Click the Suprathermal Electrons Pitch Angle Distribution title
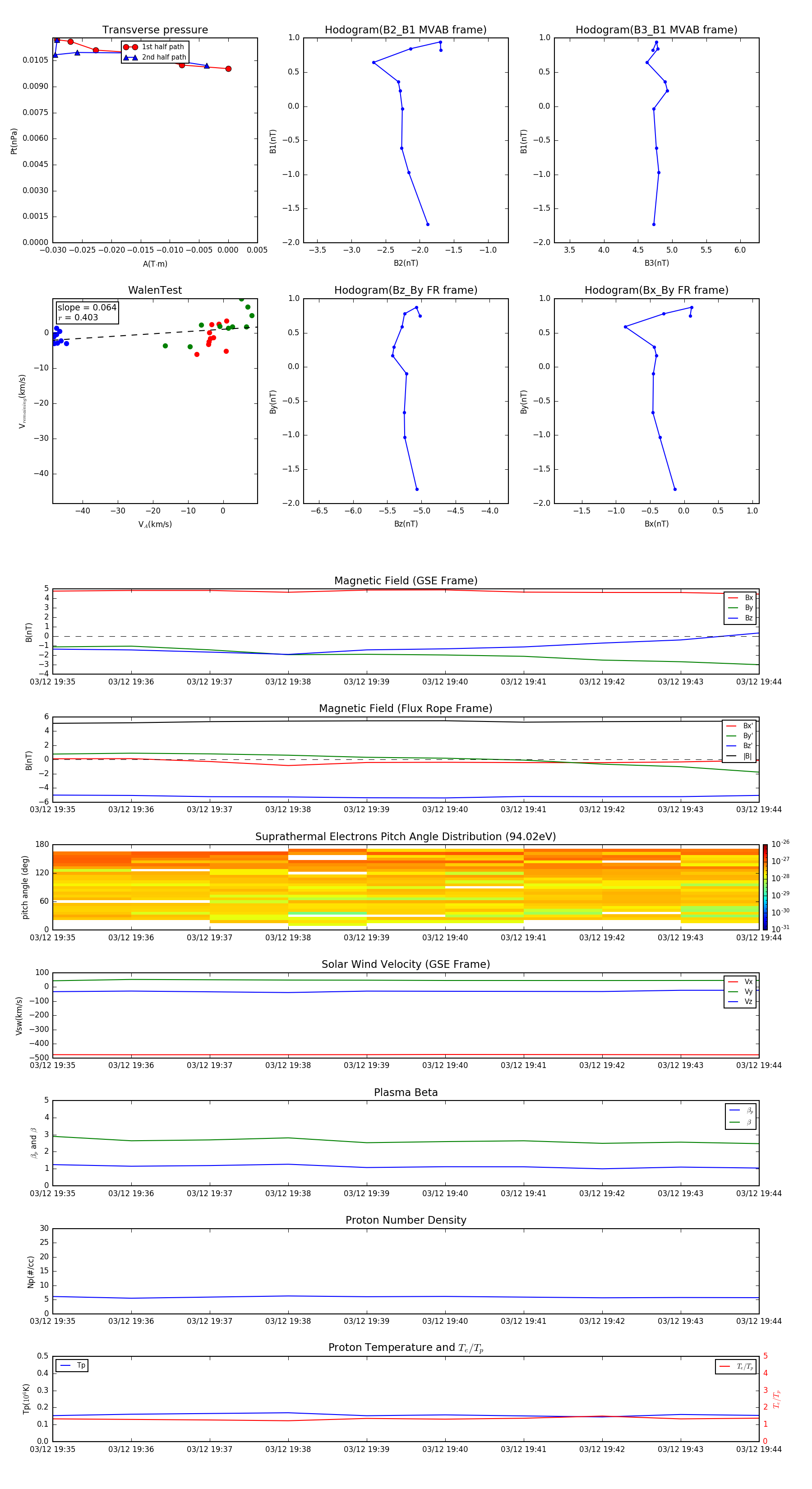 click(x=406, y=837)
